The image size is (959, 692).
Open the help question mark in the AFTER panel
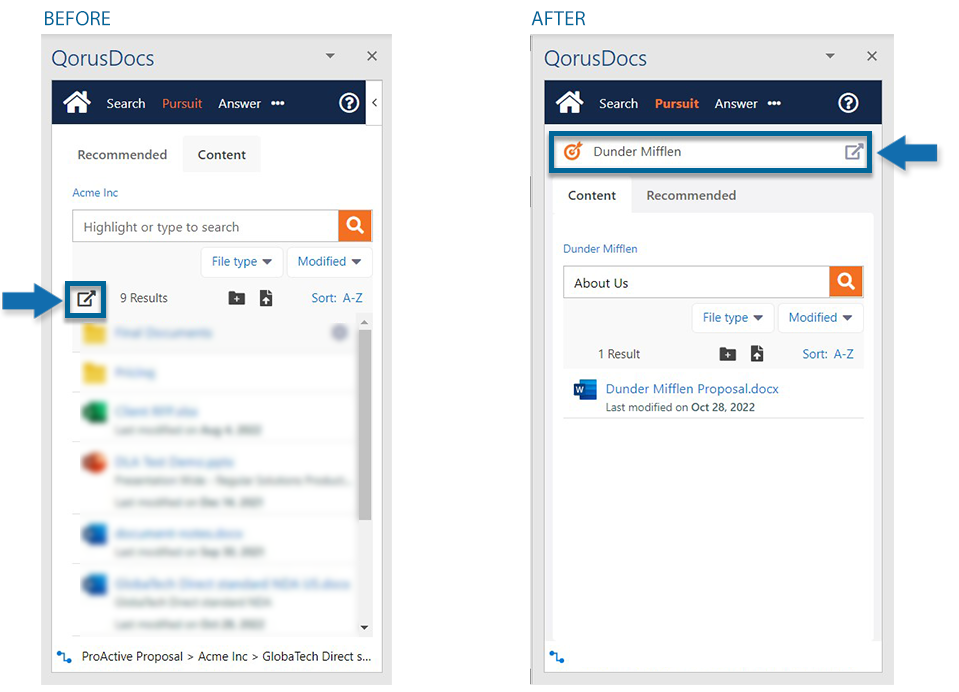[848, 103]
